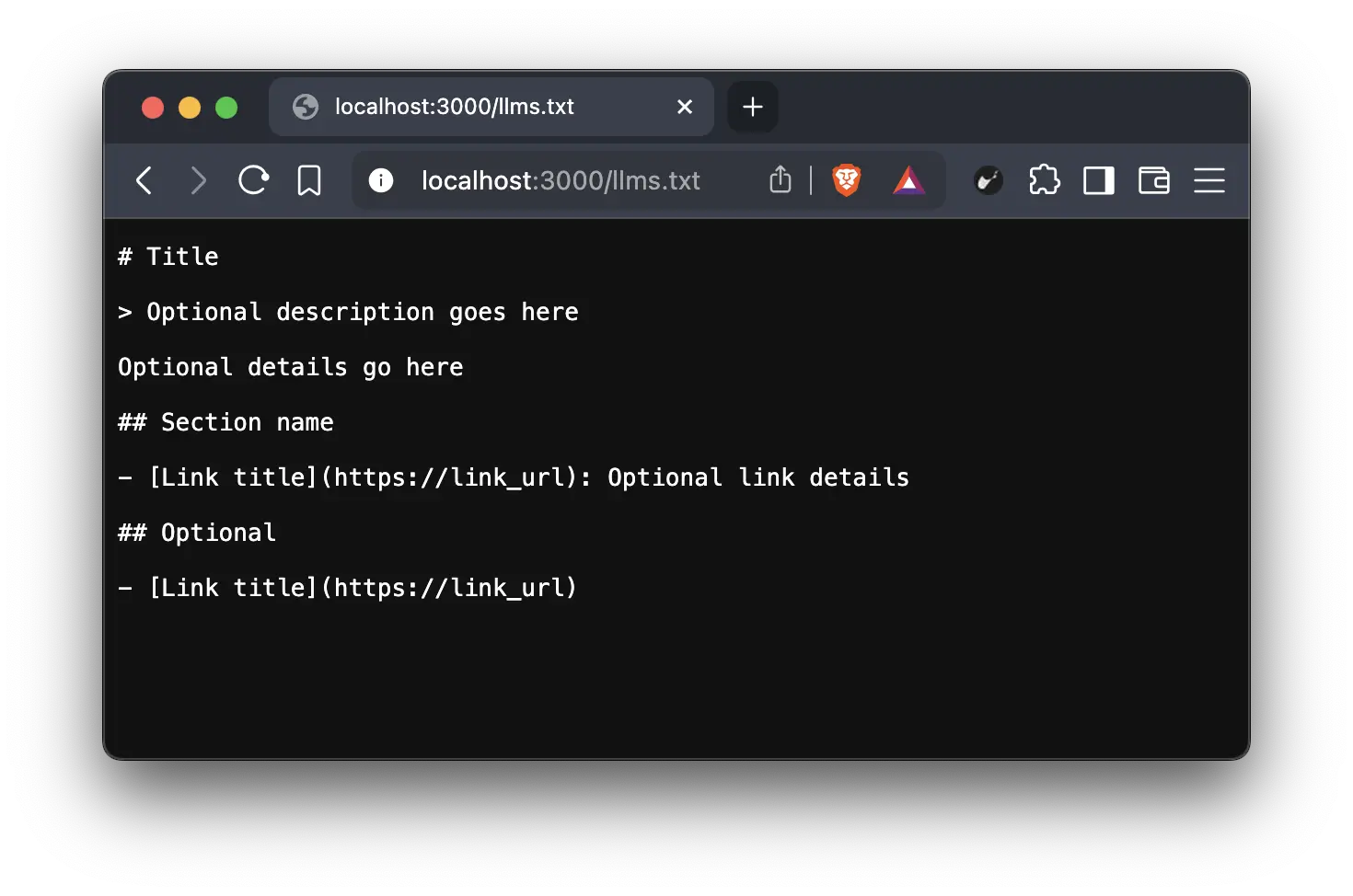Screen dimensions: 1353x896
Task: Click the '## Section name' line
Action: tap(225, 422)
